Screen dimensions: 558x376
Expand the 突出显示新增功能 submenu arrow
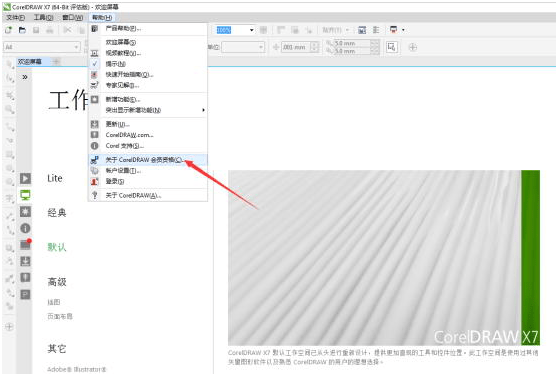point(203,110)
